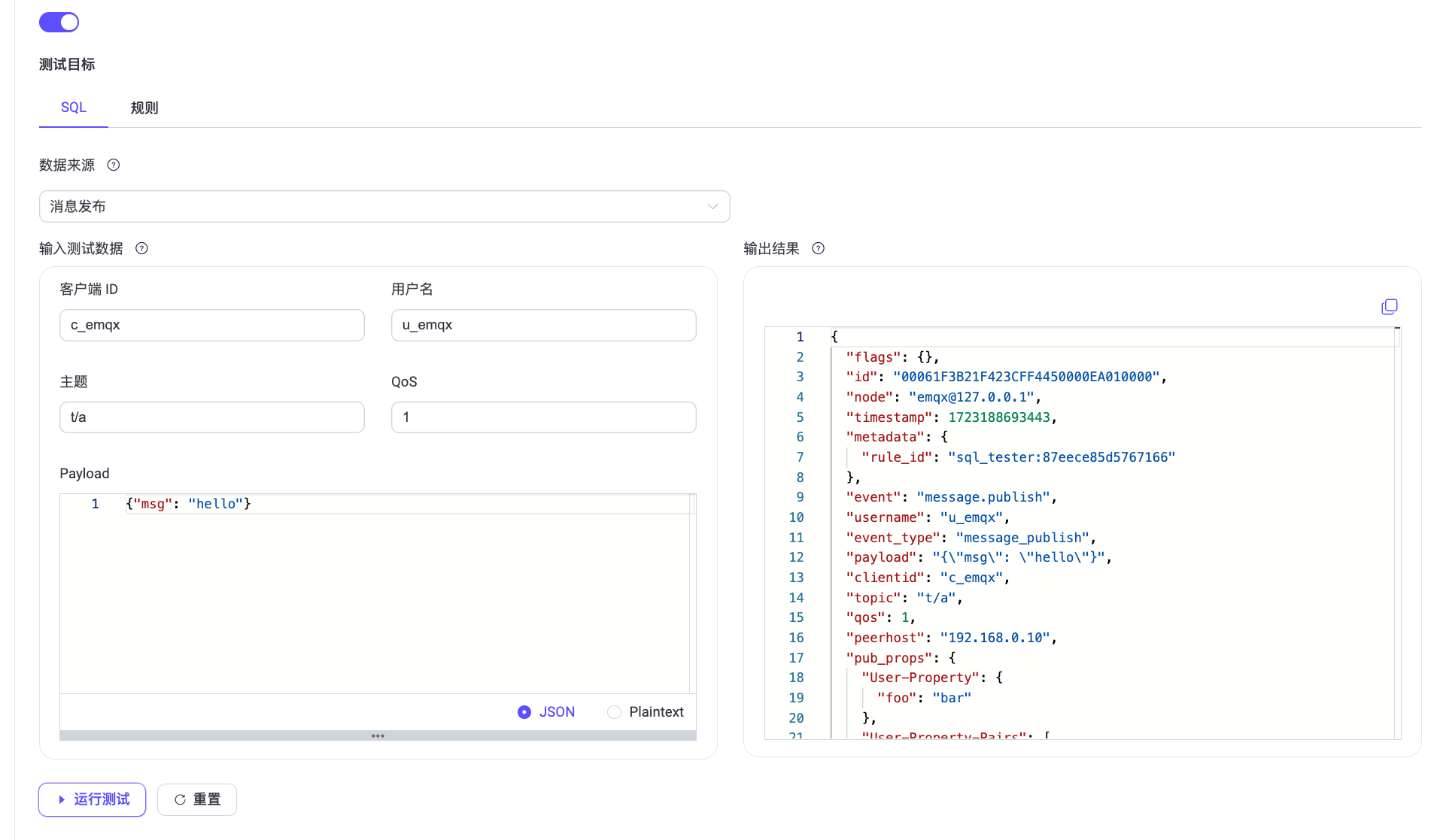Screen dimensions: 1437x840
Task: Click help icon beside 输入测试数据
Action: pyautogui.click(x=141, y=249)
